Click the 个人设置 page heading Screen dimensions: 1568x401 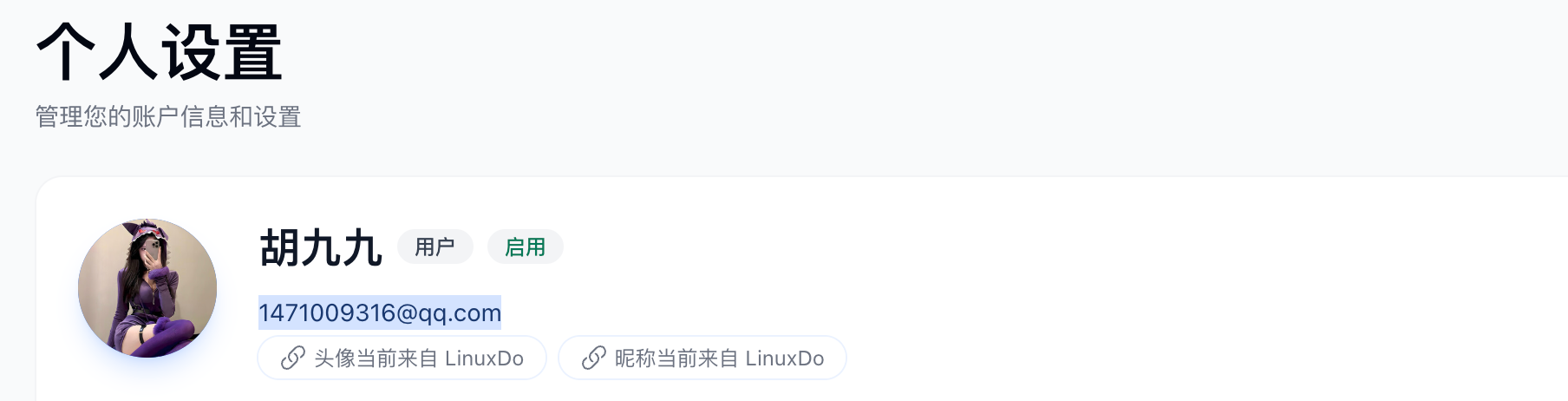tap(160, 52)
